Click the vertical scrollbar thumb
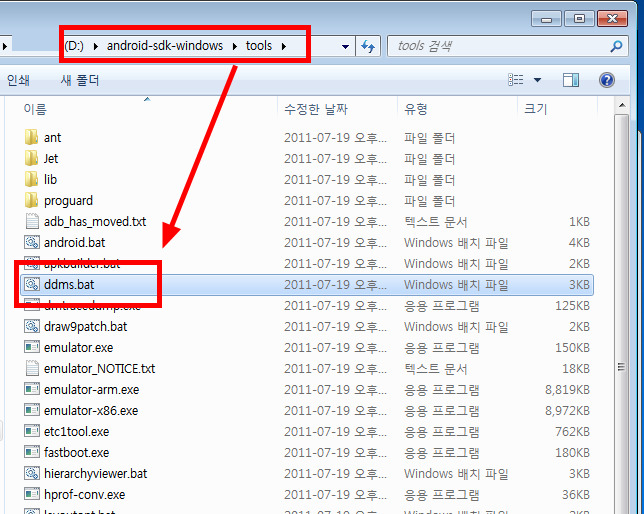This screenshot has height=514, width=644. click(x=622, y=367)
